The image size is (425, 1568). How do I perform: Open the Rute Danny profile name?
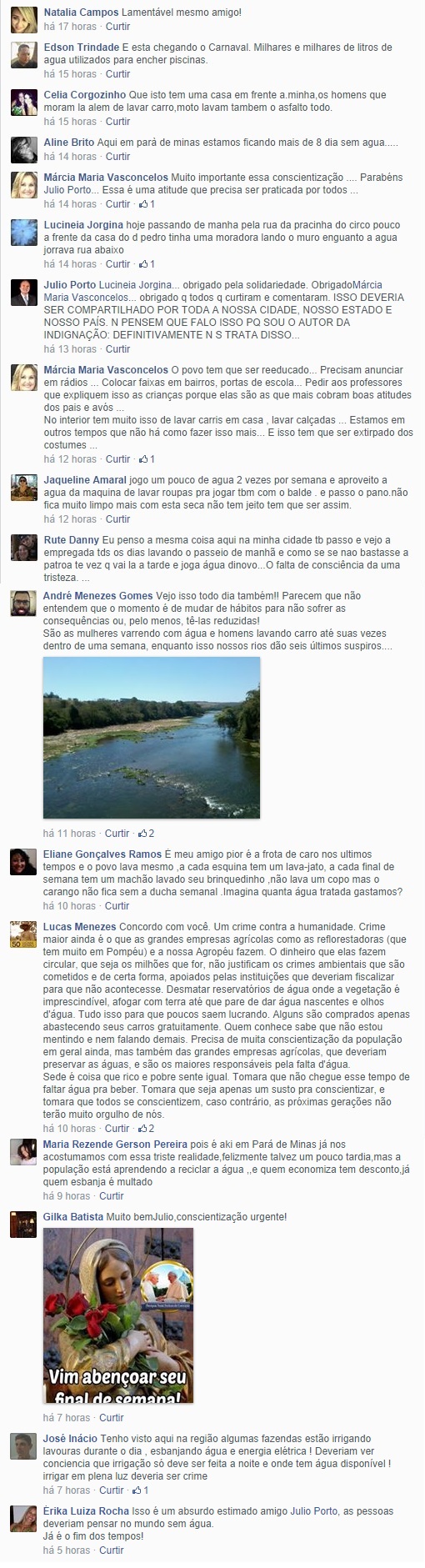coord(71,540)
